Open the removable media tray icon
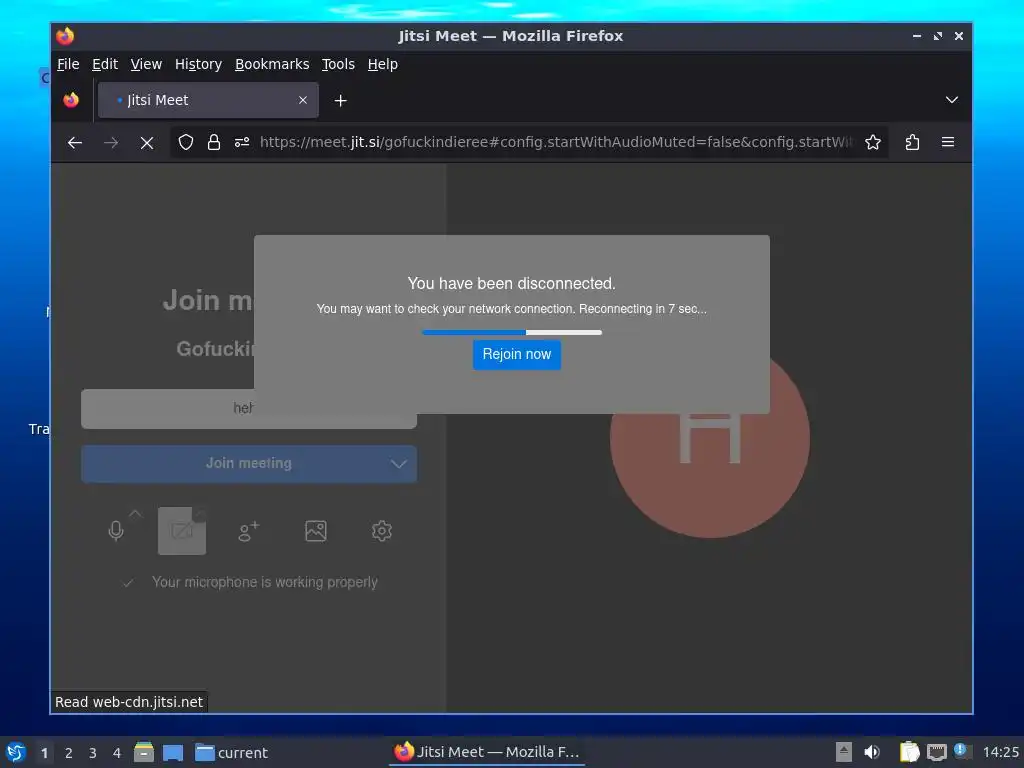 click(x=844, y=752)
